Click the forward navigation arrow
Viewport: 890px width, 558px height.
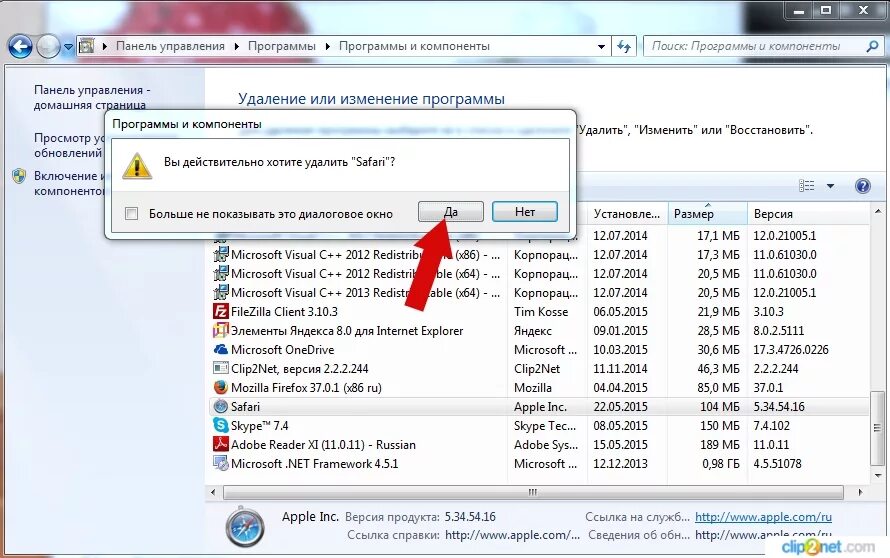[x=48, y=47]
